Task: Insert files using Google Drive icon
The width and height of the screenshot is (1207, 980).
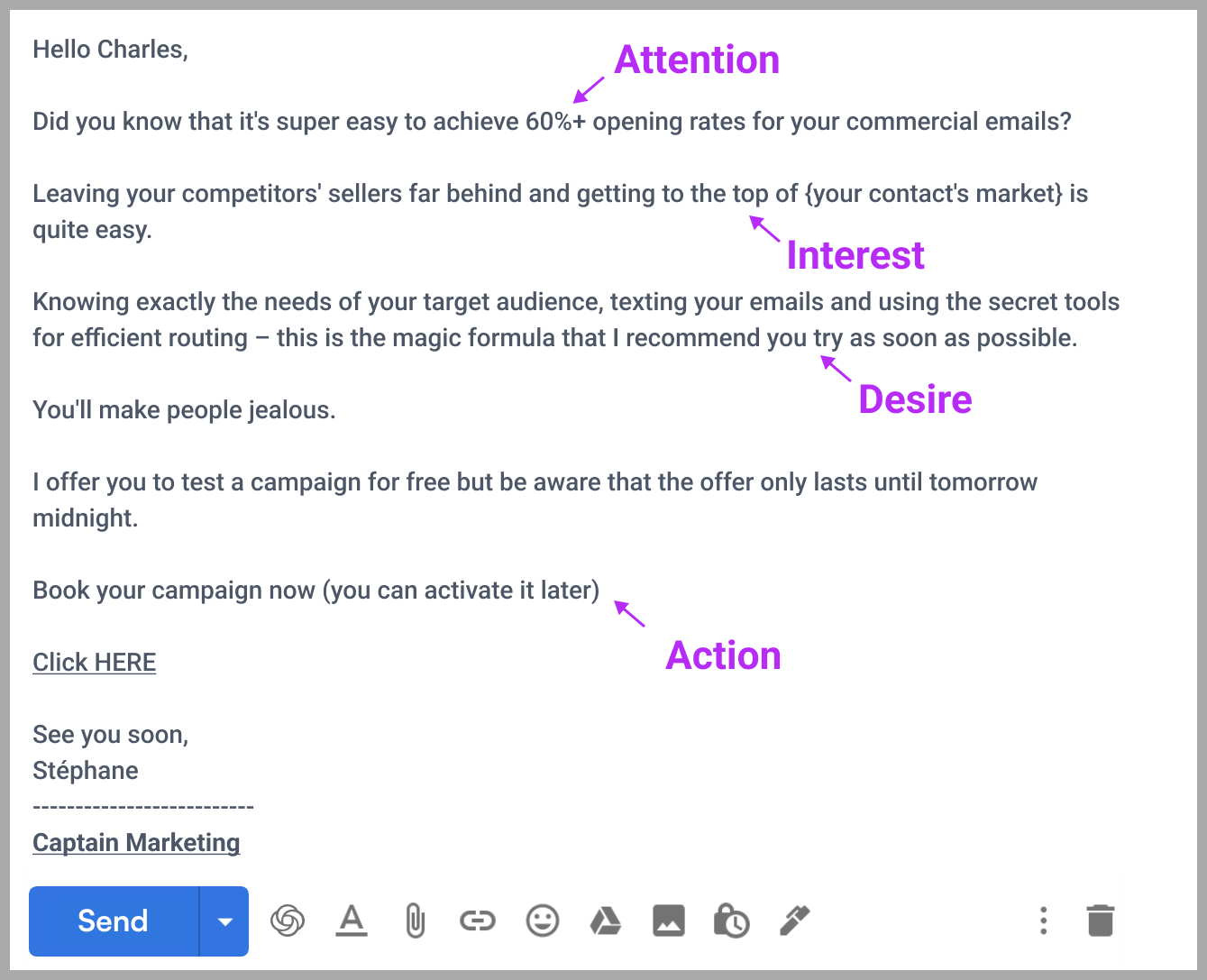Action: coord(606,920)
